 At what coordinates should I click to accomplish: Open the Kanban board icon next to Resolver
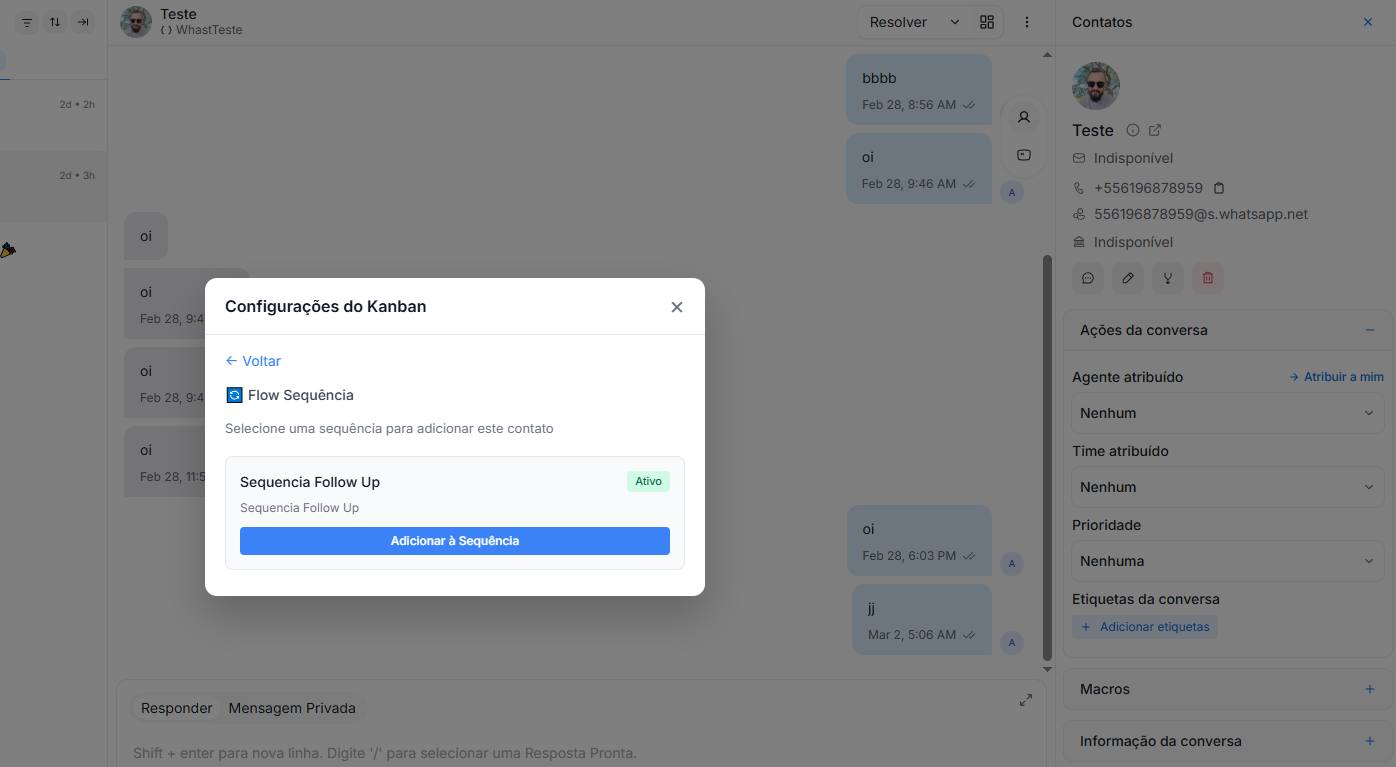pos(987,21)
